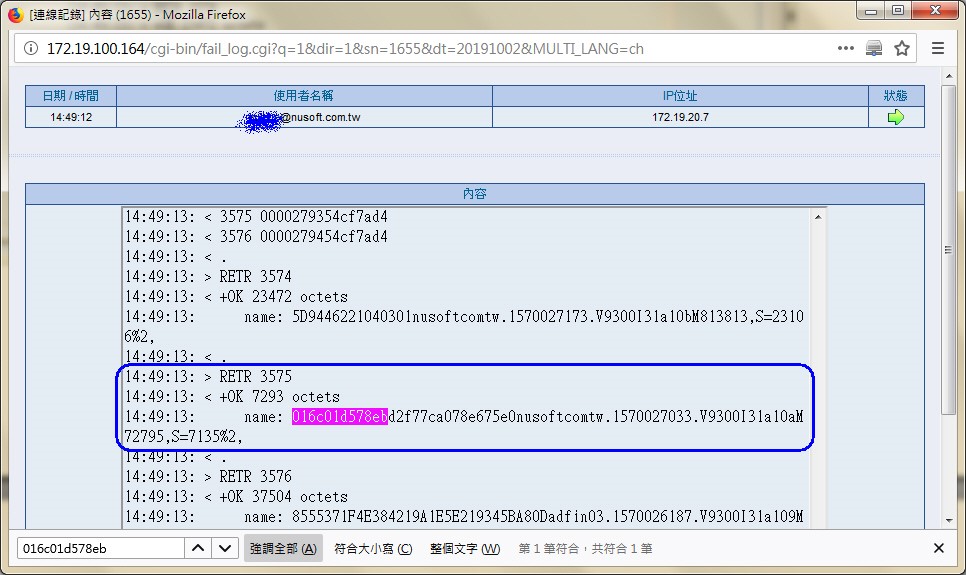This screenshot has height=575, width=966.
Task: Click the highlighted 016c01d578eb text
Action: coord(339,417)
